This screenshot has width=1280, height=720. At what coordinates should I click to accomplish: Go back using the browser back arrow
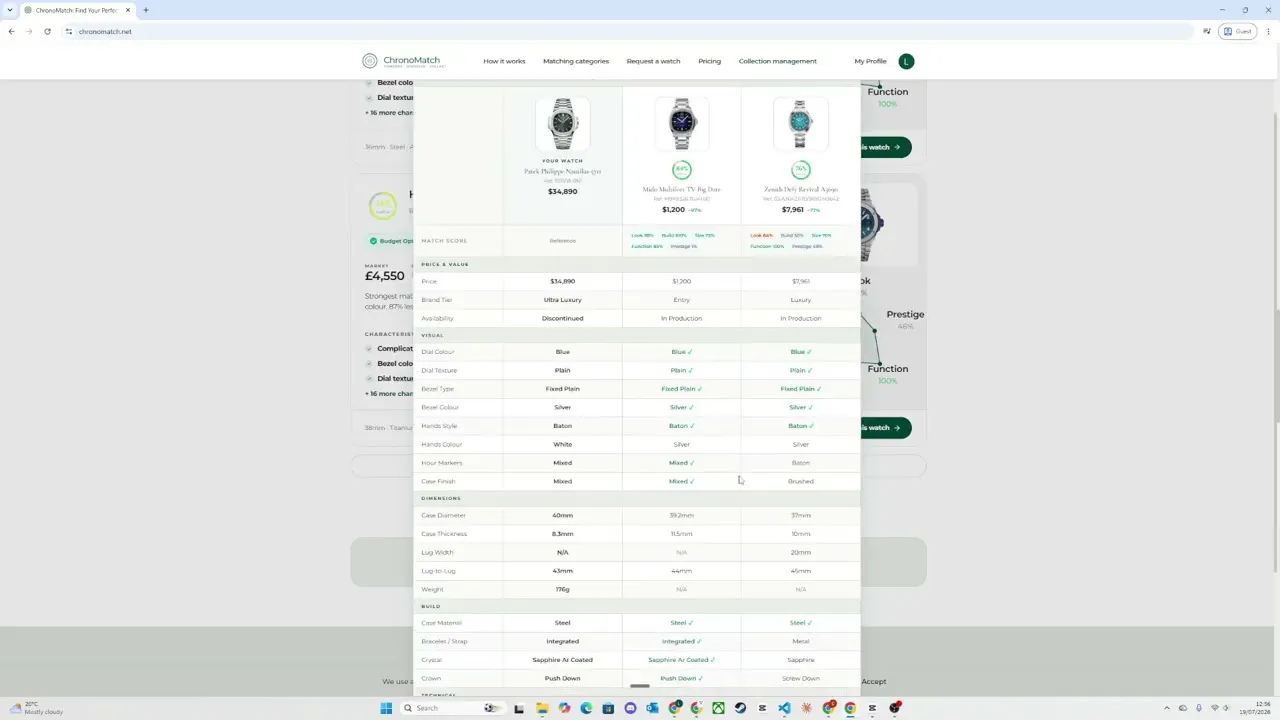(11, 31)
